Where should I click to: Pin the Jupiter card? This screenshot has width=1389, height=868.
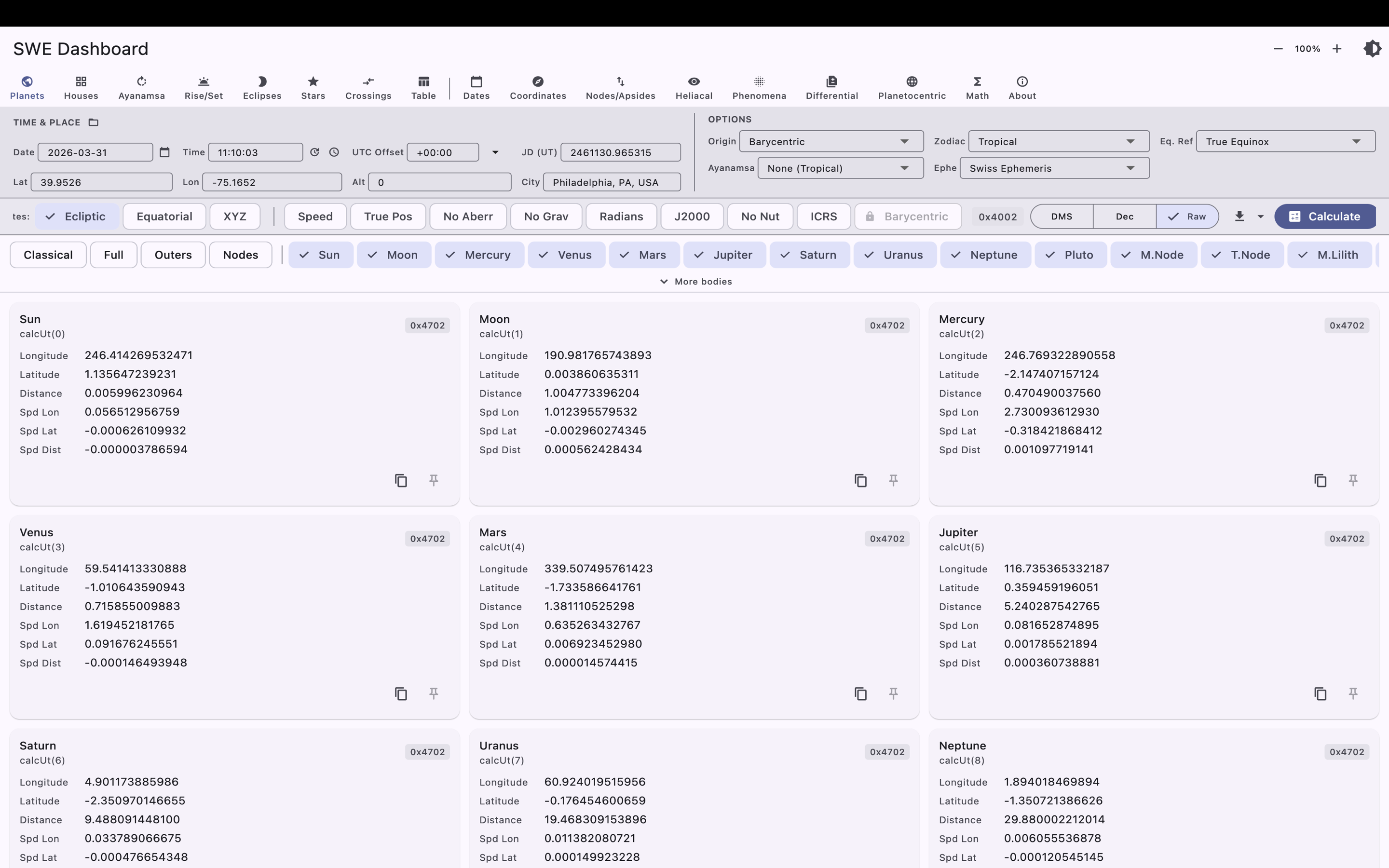click(1353, 693)
